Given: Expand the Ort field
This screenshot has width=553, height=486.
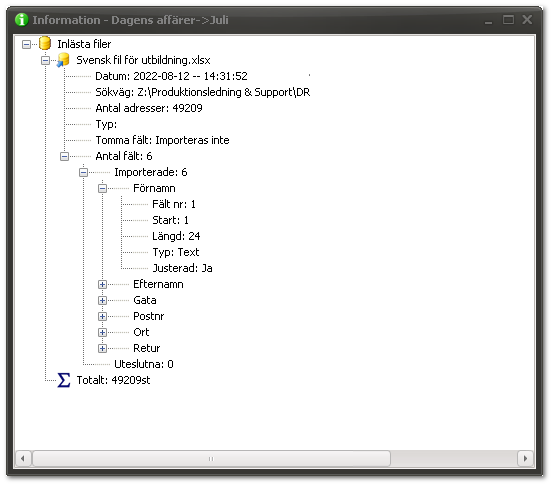Looking at the screenshot, I should point(103,333).
